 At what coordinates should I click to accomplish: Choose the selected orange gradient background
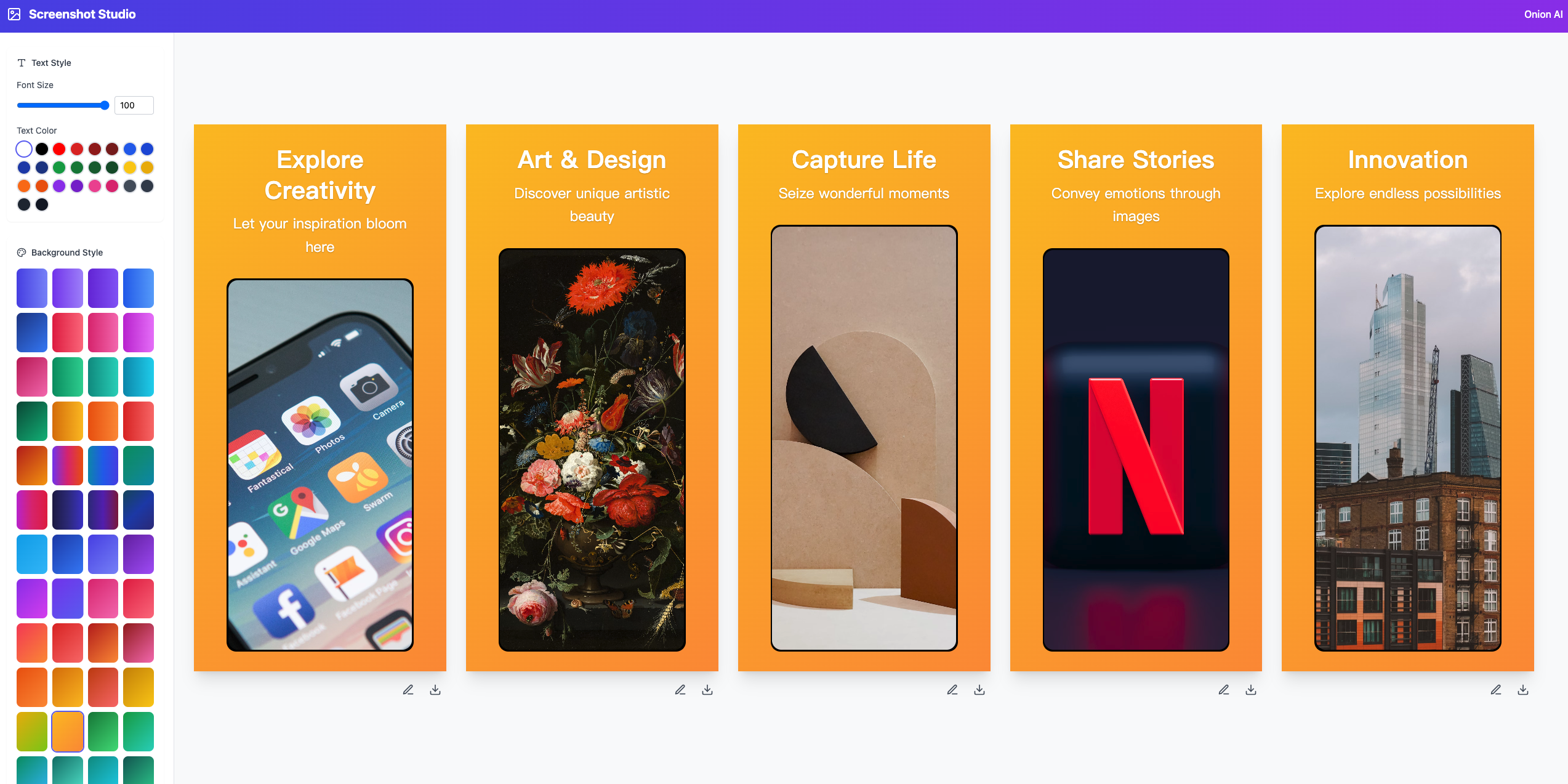tap(68, 732)
